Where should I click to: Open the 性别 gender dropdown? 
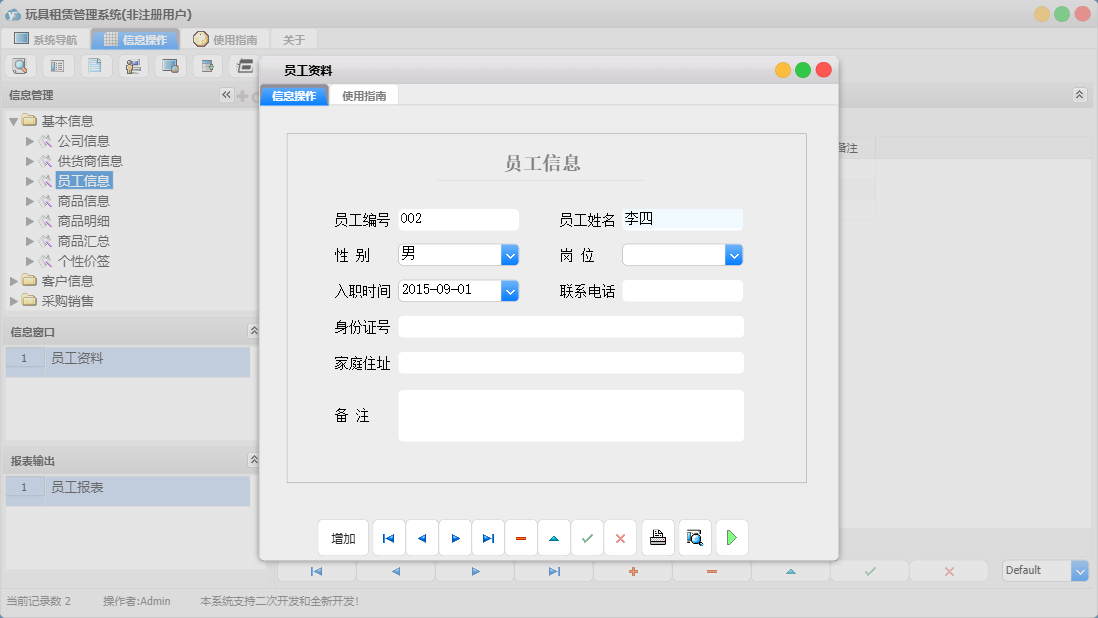tap(510, 254)
